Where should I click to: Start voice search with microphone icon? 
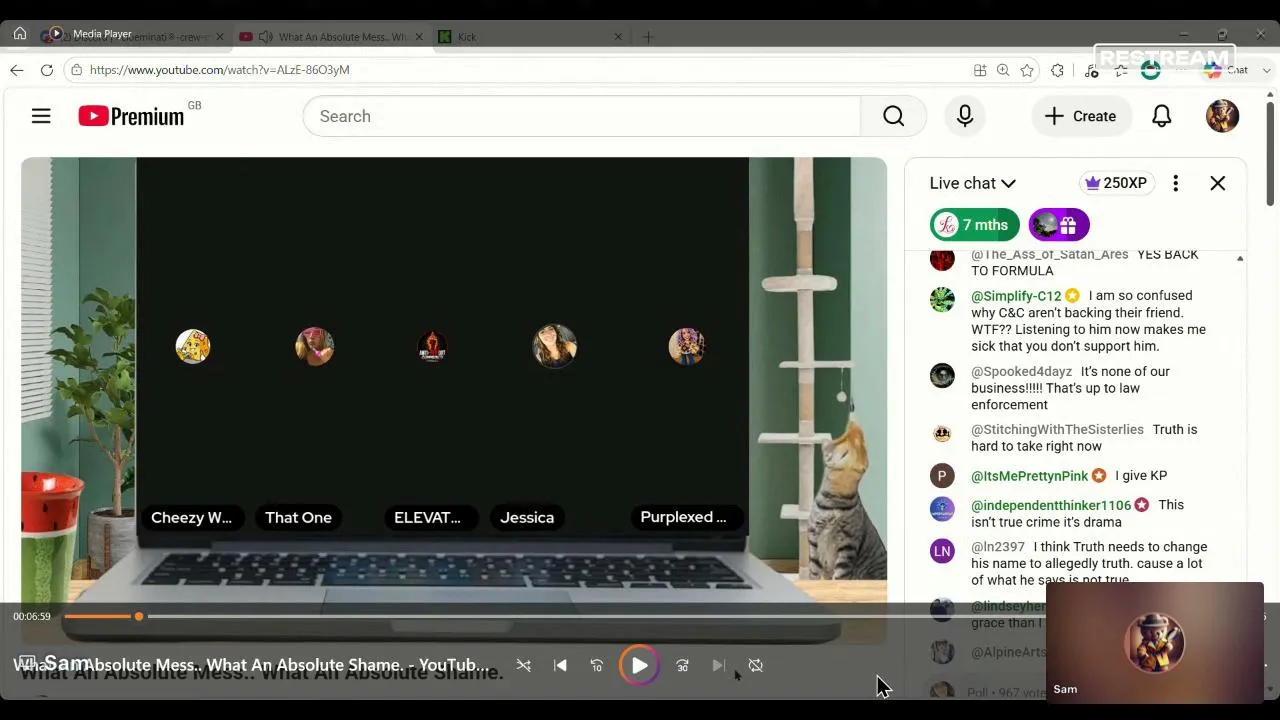(965, 116)
